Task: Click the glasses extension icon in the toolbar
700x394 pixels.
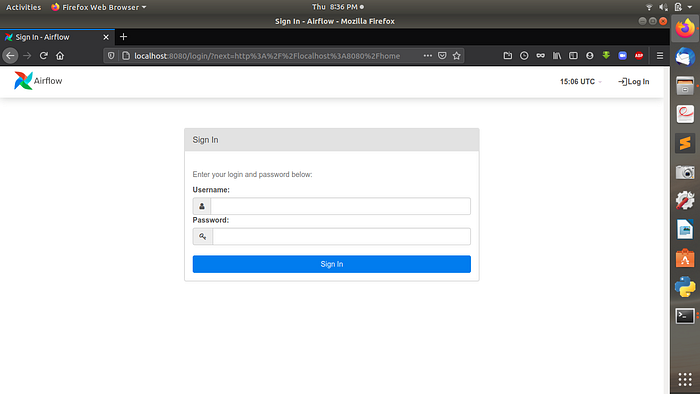Action: [x=541, y=56]
